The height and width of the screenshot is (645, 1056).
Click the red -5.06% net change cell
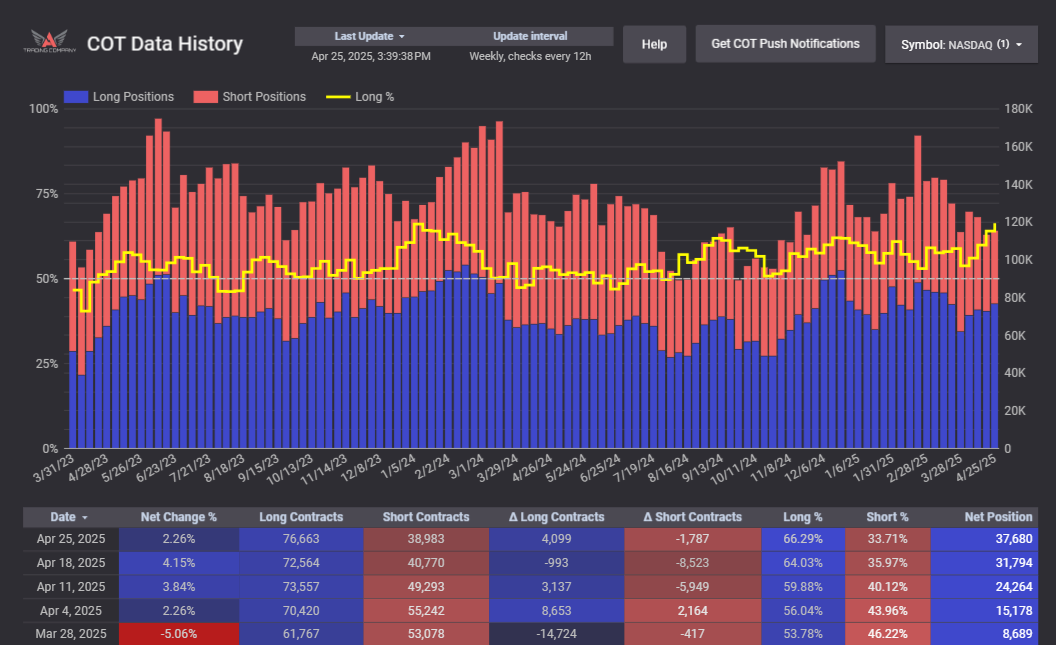click(x=178, y=634)
